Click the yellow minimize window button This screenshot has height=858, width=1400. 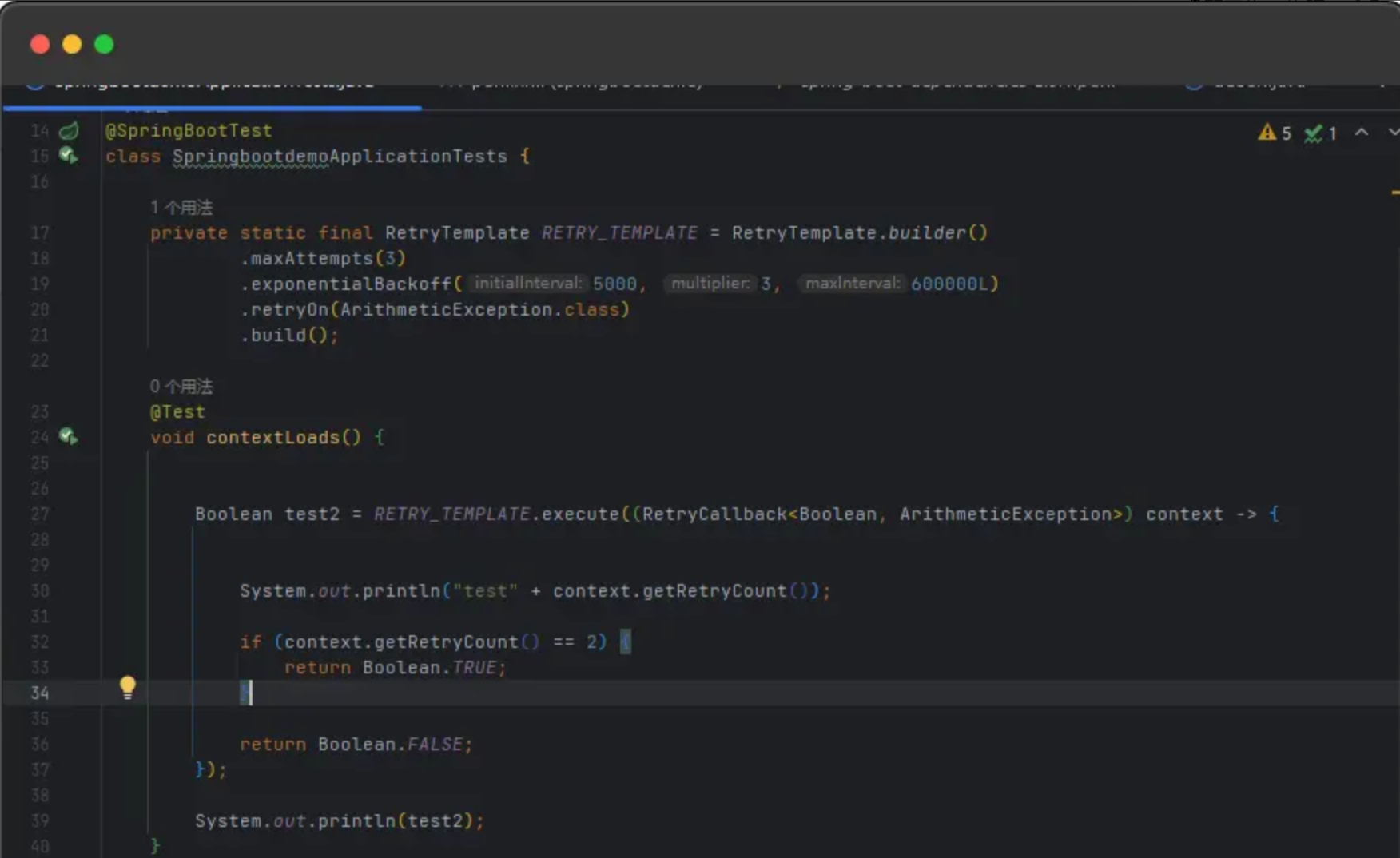click(72, 44)
